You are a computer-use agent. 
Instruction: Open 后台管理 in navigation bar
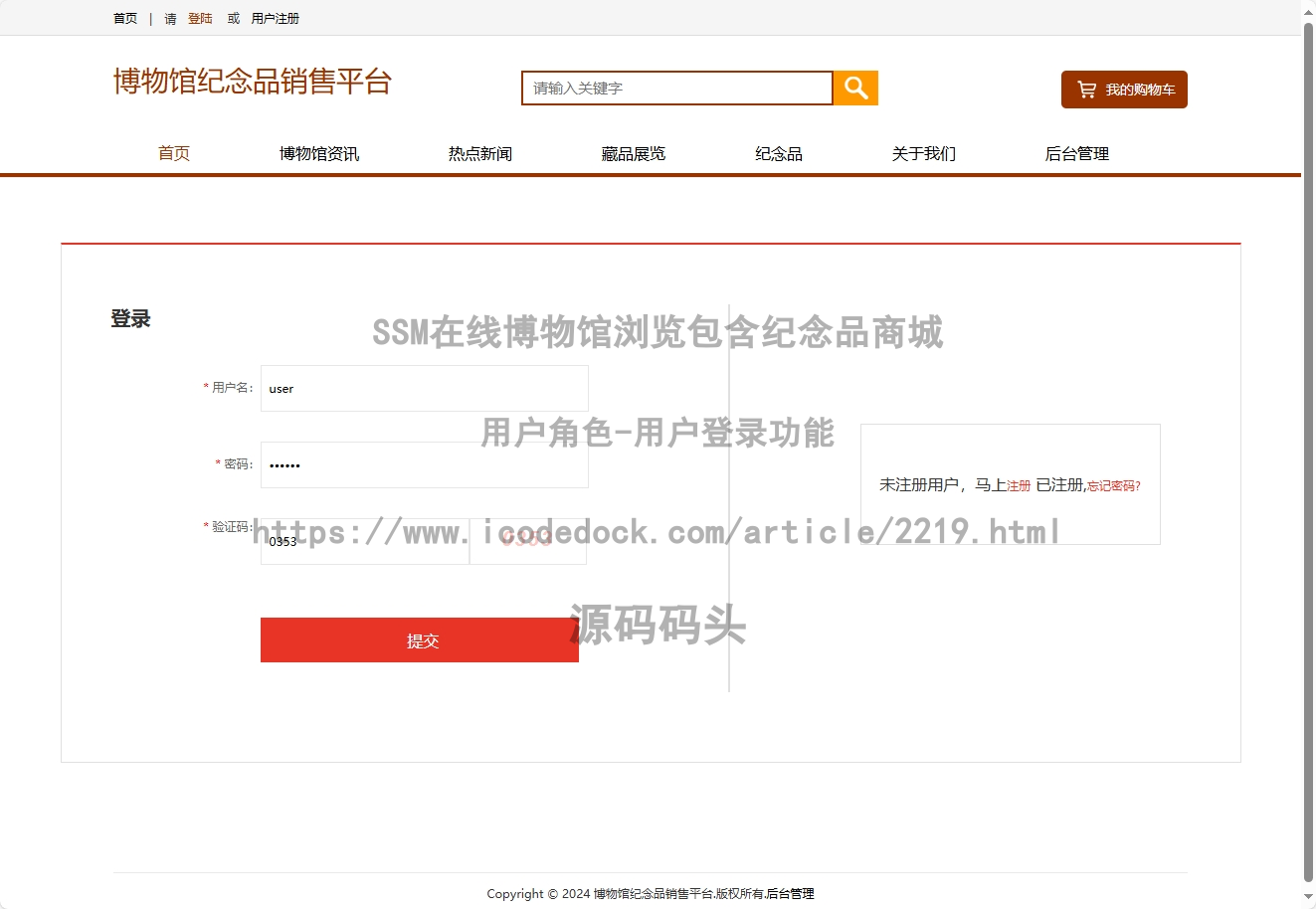[1077, 153]
